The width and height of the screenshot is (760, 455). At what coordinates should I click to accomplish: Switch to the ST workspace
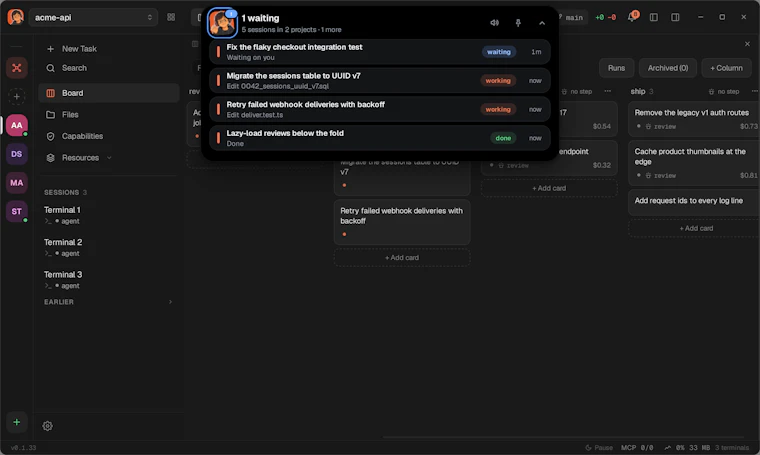(16, 211)
